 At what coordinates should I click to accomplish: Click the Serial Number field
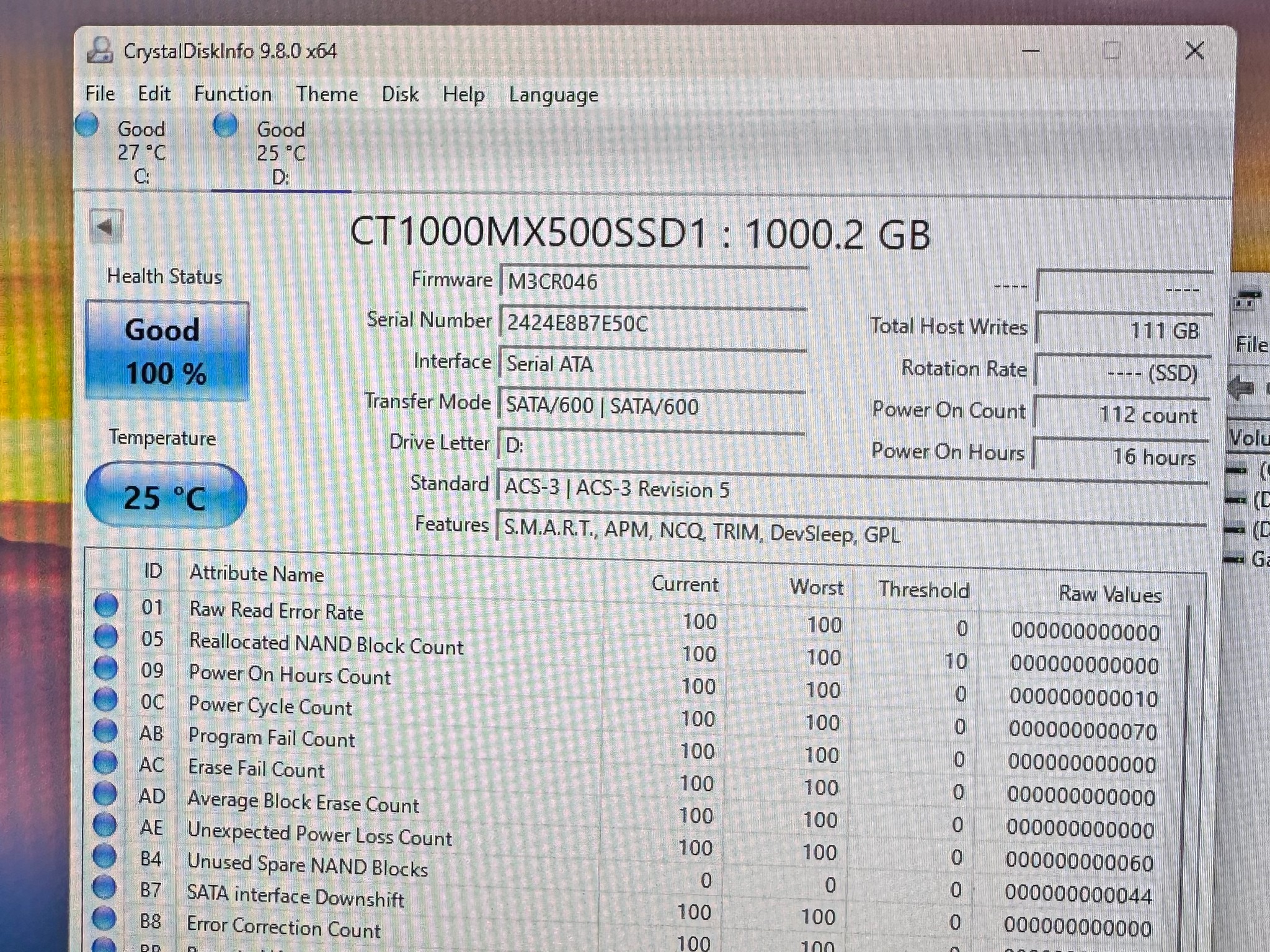click(652, 323)
